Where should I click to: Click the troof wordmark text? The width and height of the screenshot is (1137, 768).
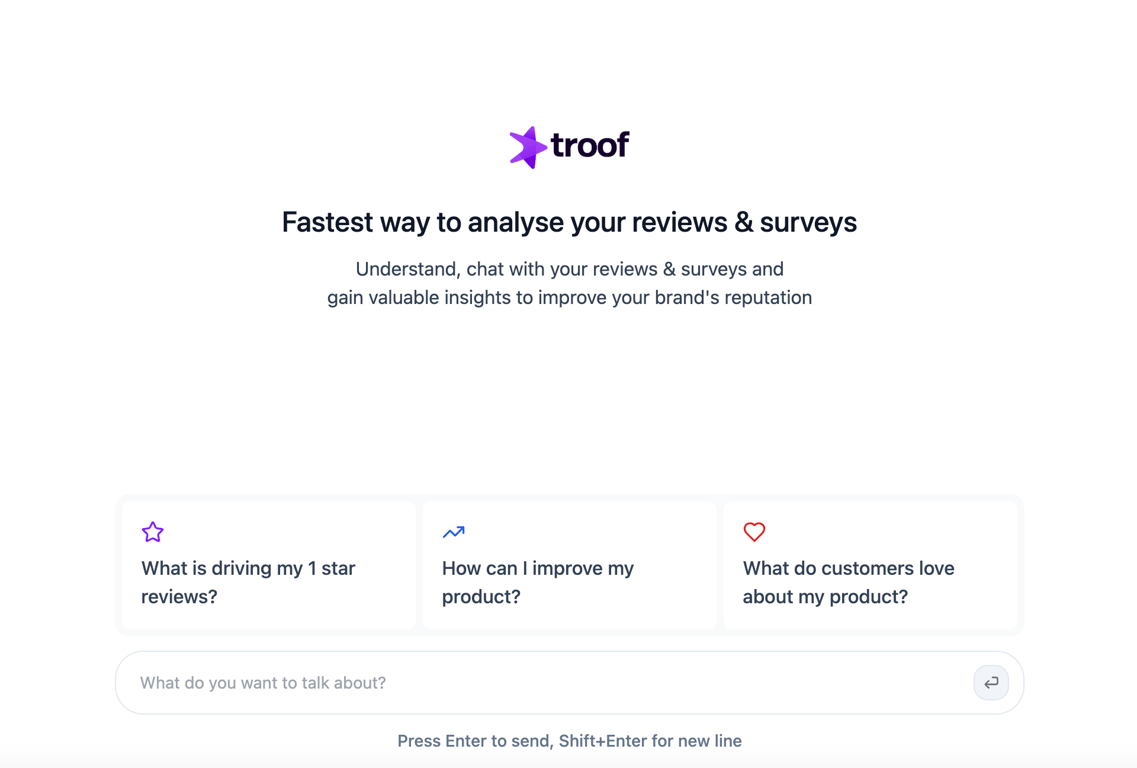(590, 145)
